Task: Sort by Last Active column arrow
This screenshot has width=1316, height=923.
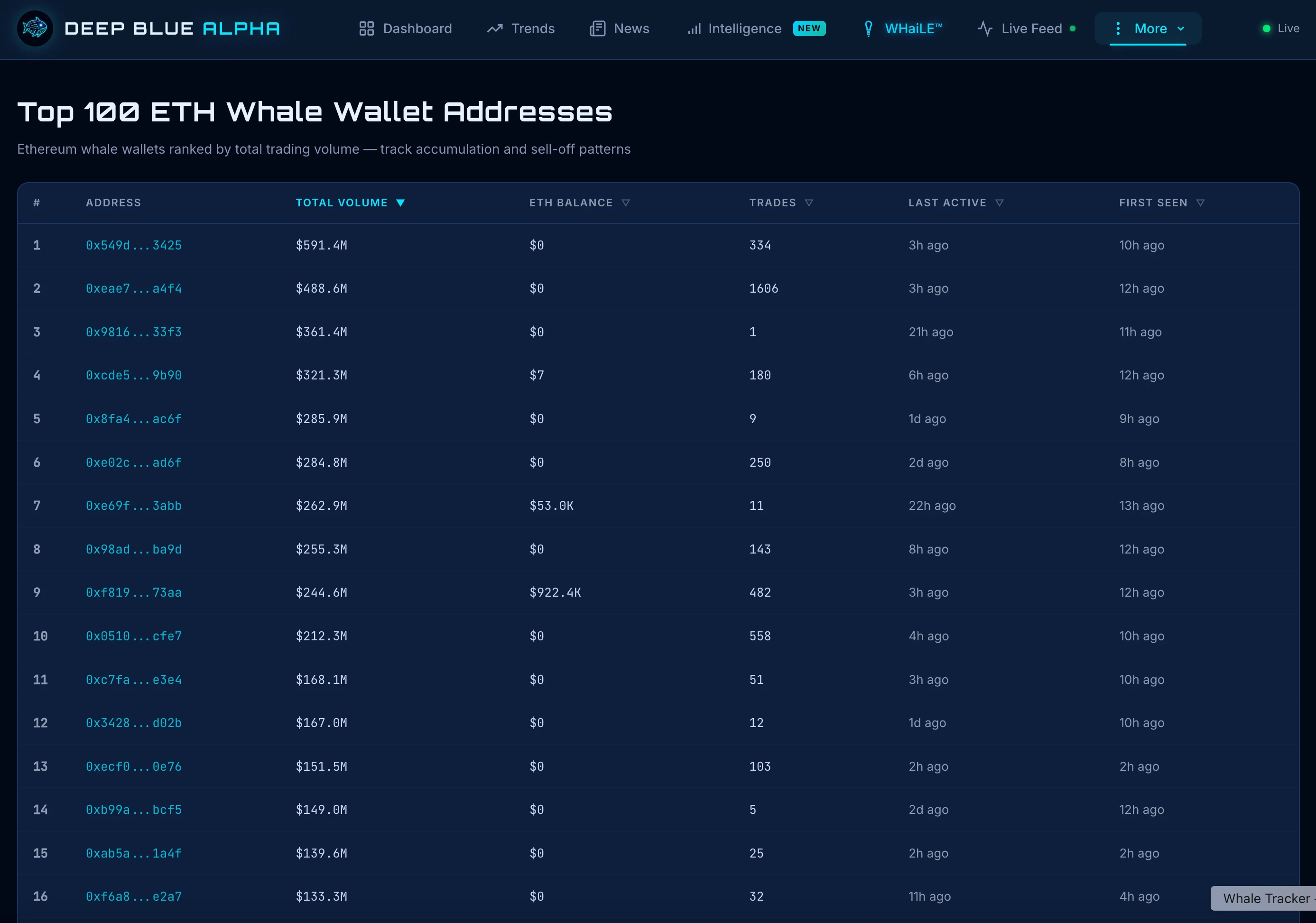Action: coord(999,203)
